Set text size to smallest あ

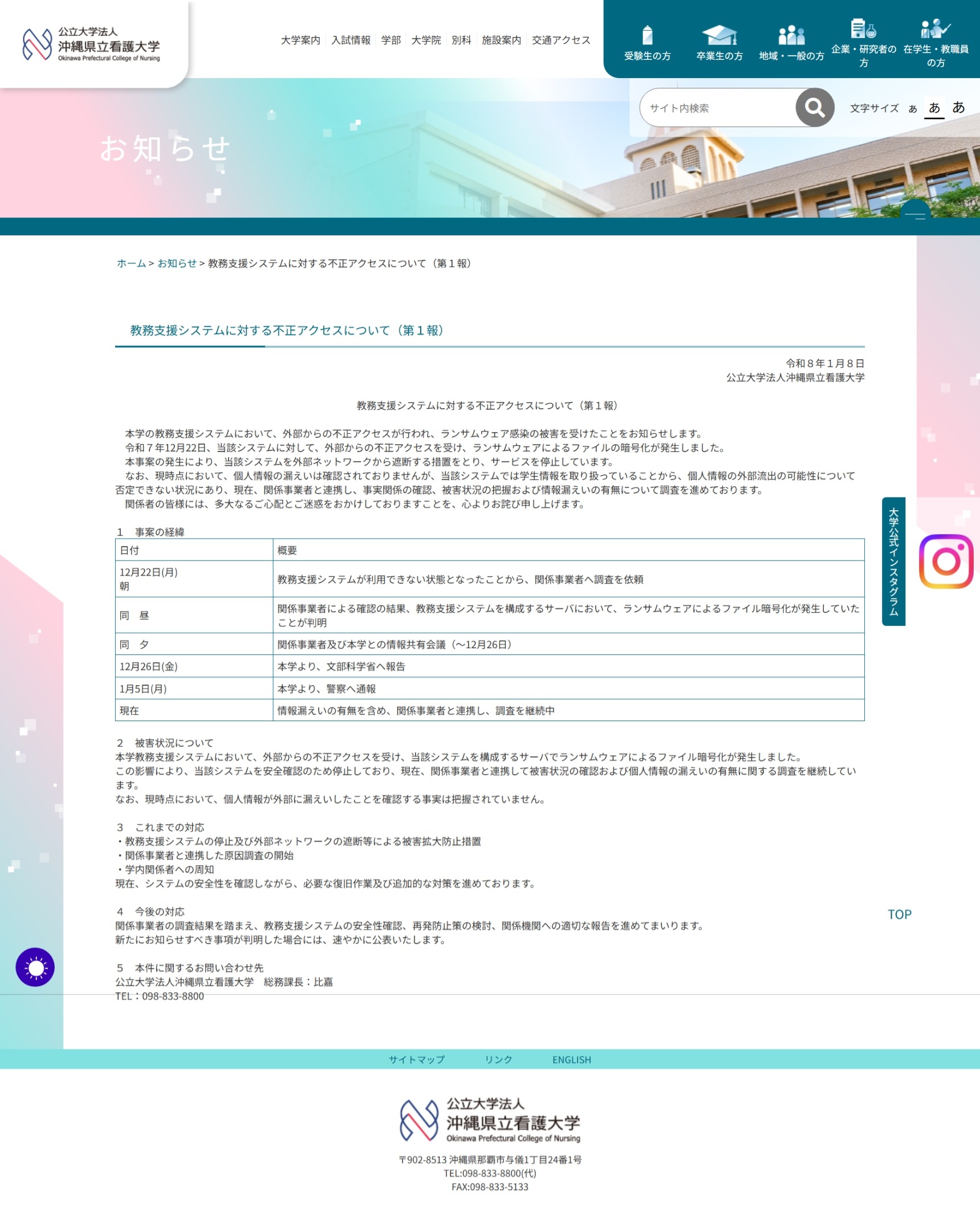coord(913,109)
